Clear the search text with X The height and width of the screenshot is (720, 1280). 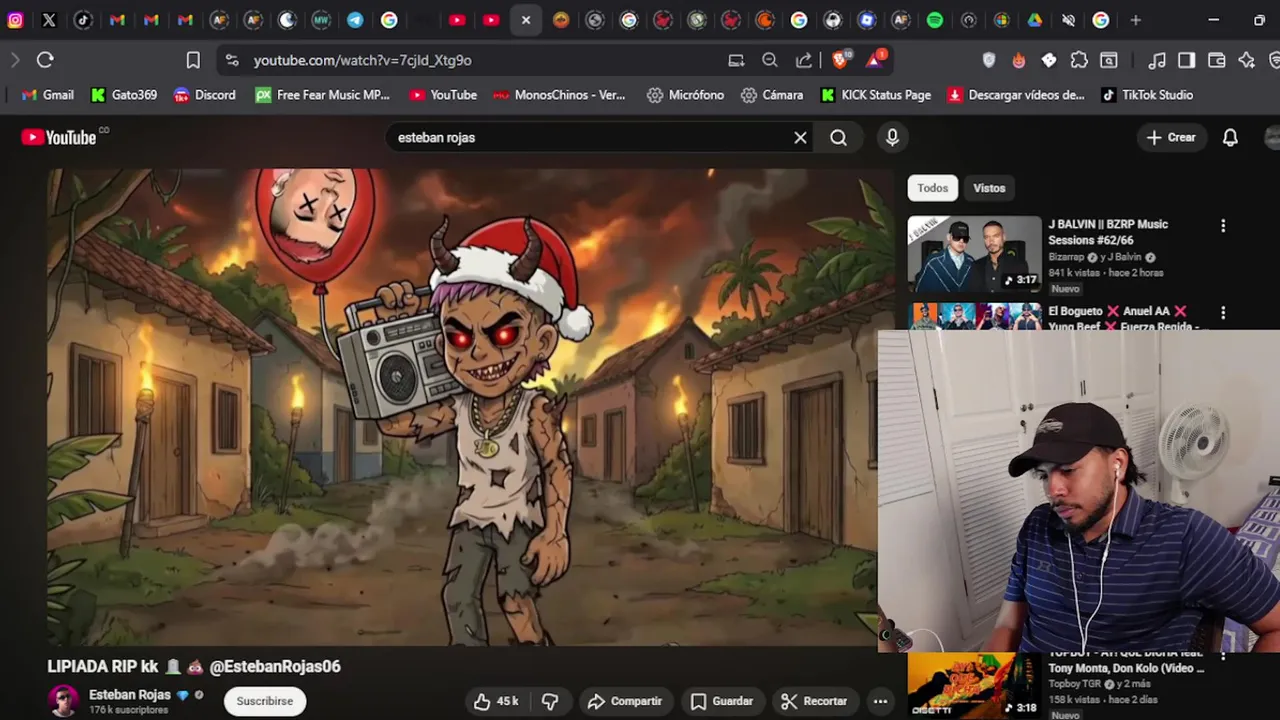coord(800,138)
